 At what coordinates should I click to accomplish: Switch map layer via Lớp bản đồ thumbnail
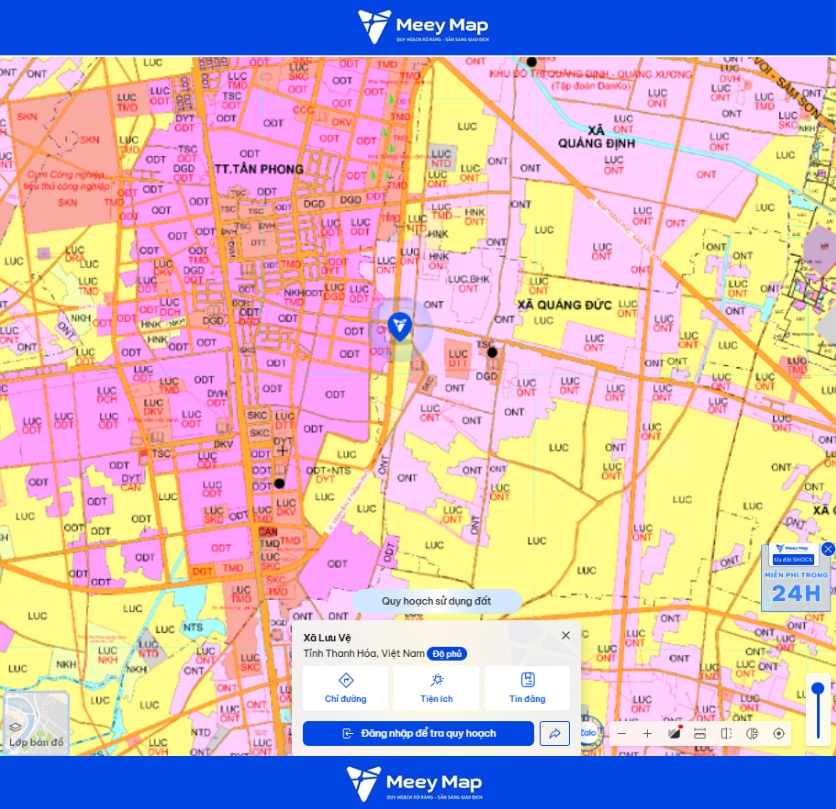coord(36,723)
